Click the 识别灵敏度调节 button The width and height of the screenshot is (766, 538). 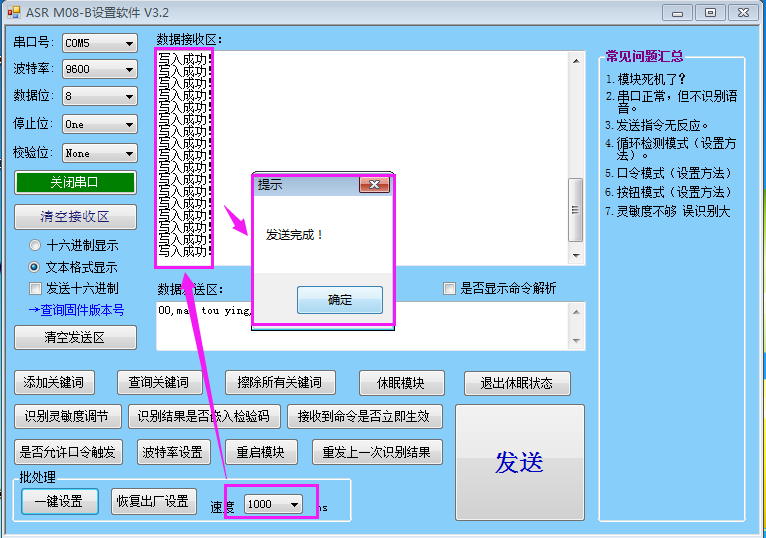click(x=67, y=416)
